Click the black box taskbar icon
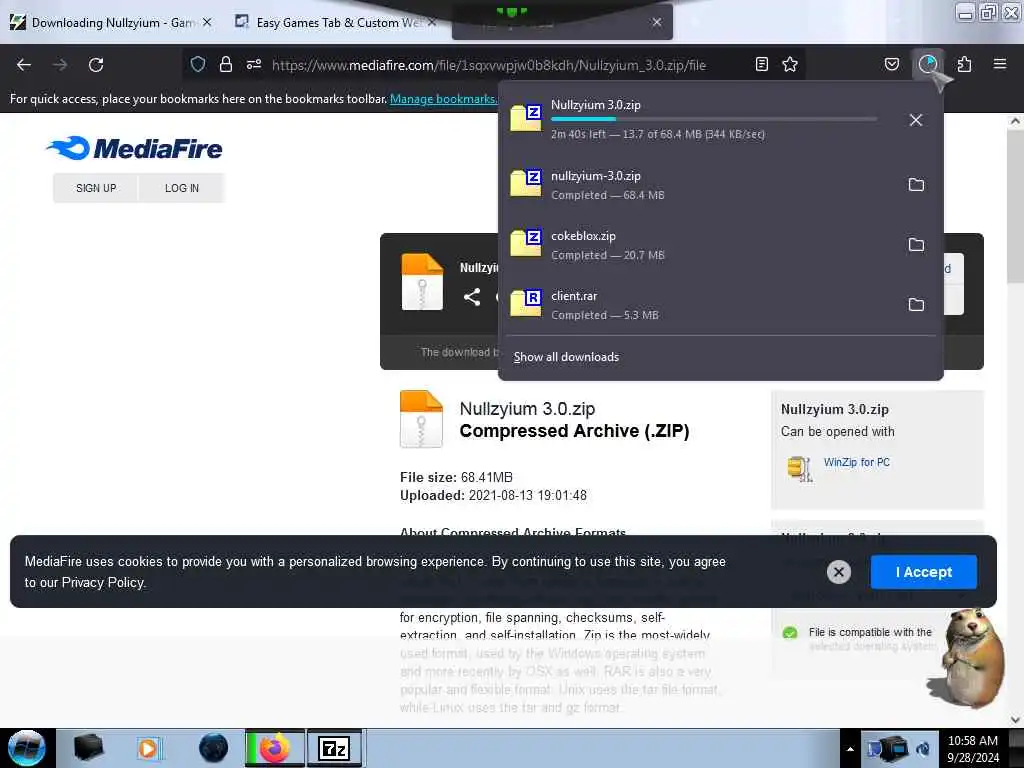The image size is (1024, 768). (x=89, y=748)
